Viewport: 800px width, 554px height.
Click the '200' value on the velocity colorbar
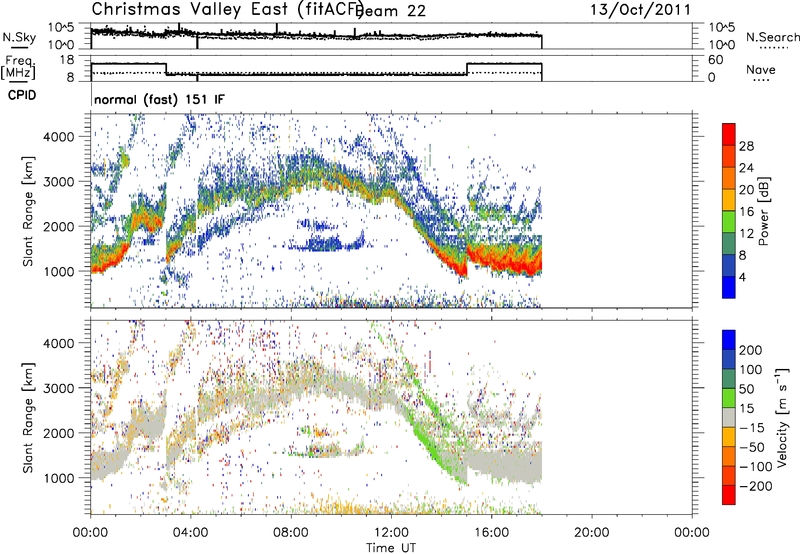751,350
